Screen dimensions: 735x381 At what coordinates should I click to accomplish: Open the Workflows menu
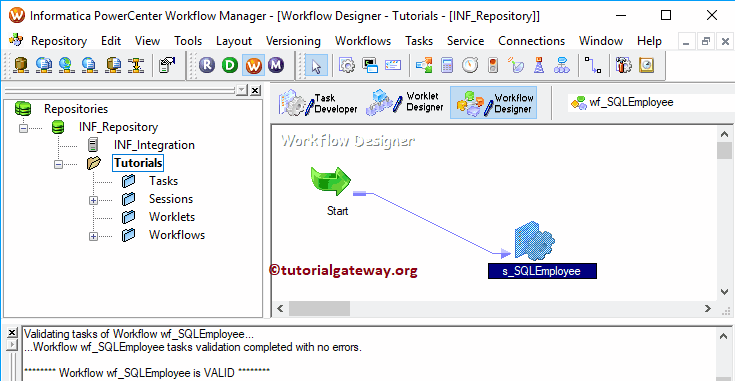tap(363, 41)
